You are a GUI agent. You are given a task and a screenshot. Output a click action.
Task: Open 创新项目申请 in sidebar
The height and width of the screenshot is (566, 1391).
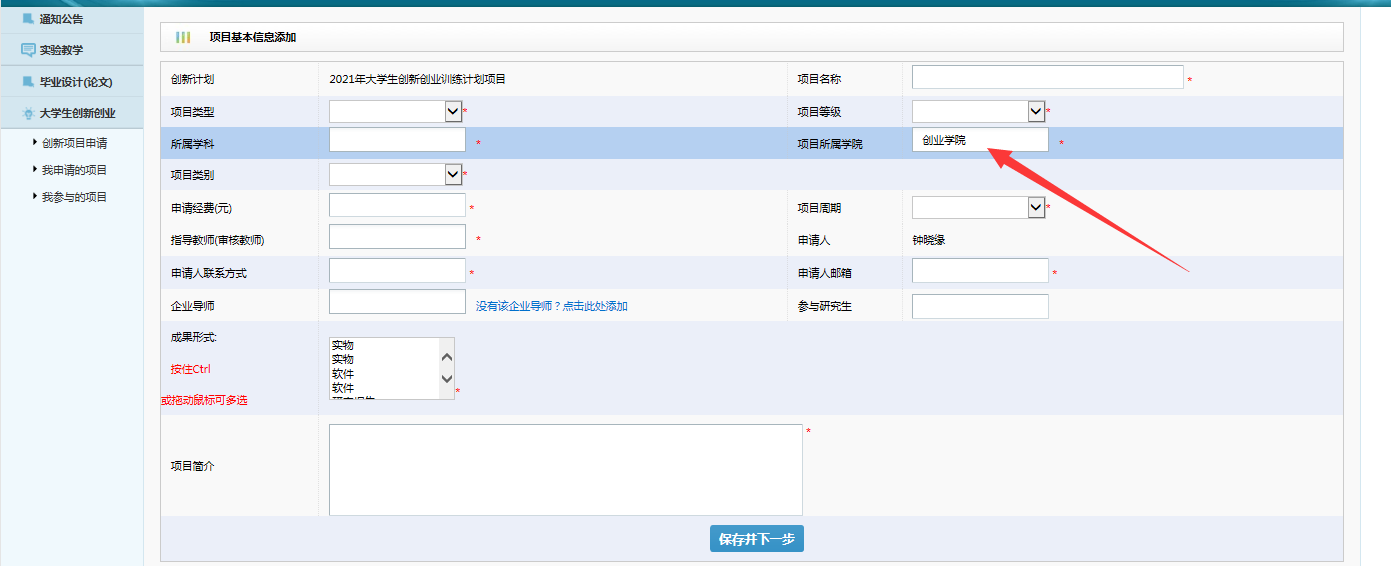pyautogui.click(x=74, y=143)
